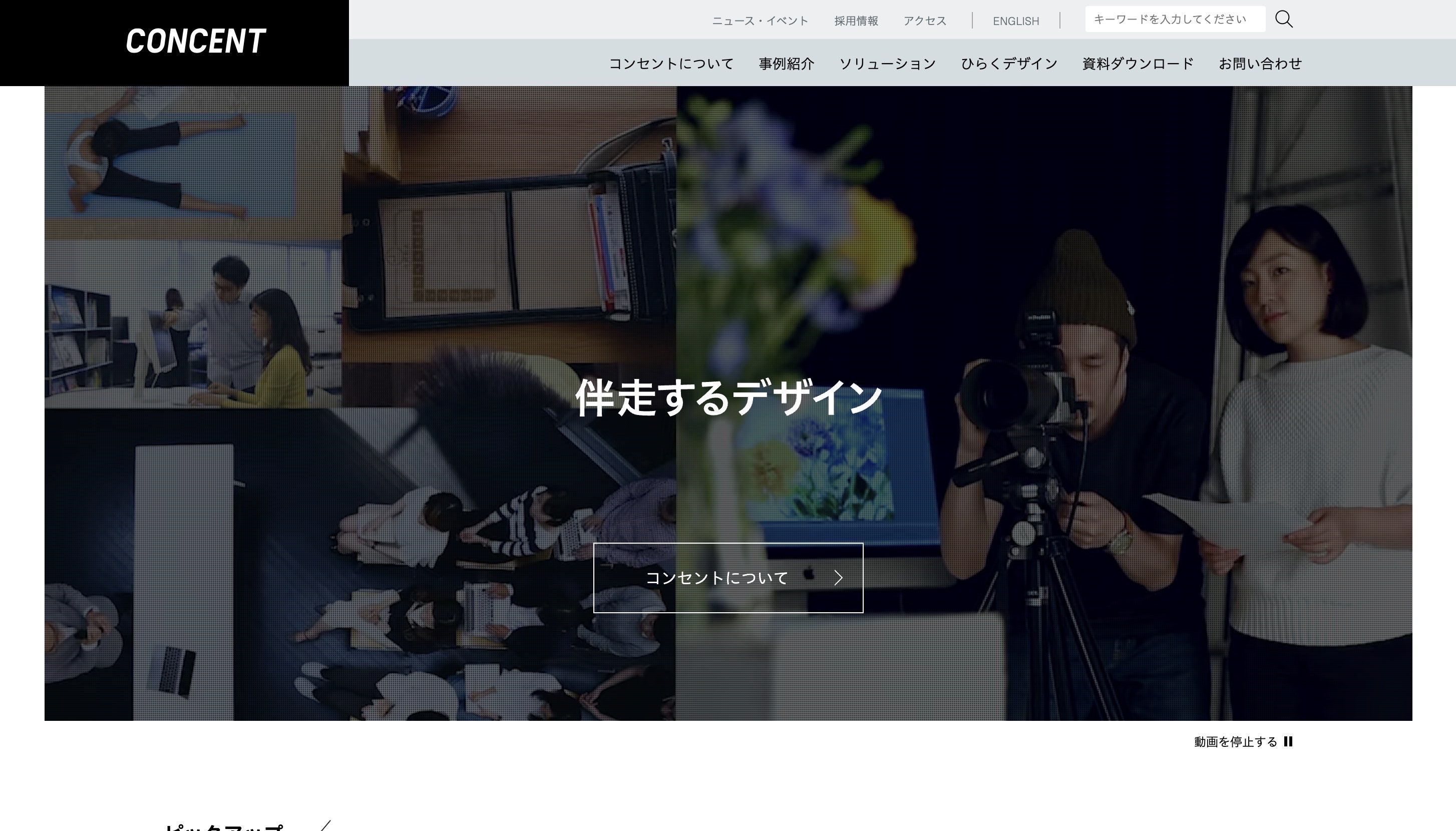Open ひらくデザイン menu item
The width and height of the screenshot is (1456, 831).
point(1009,64)
